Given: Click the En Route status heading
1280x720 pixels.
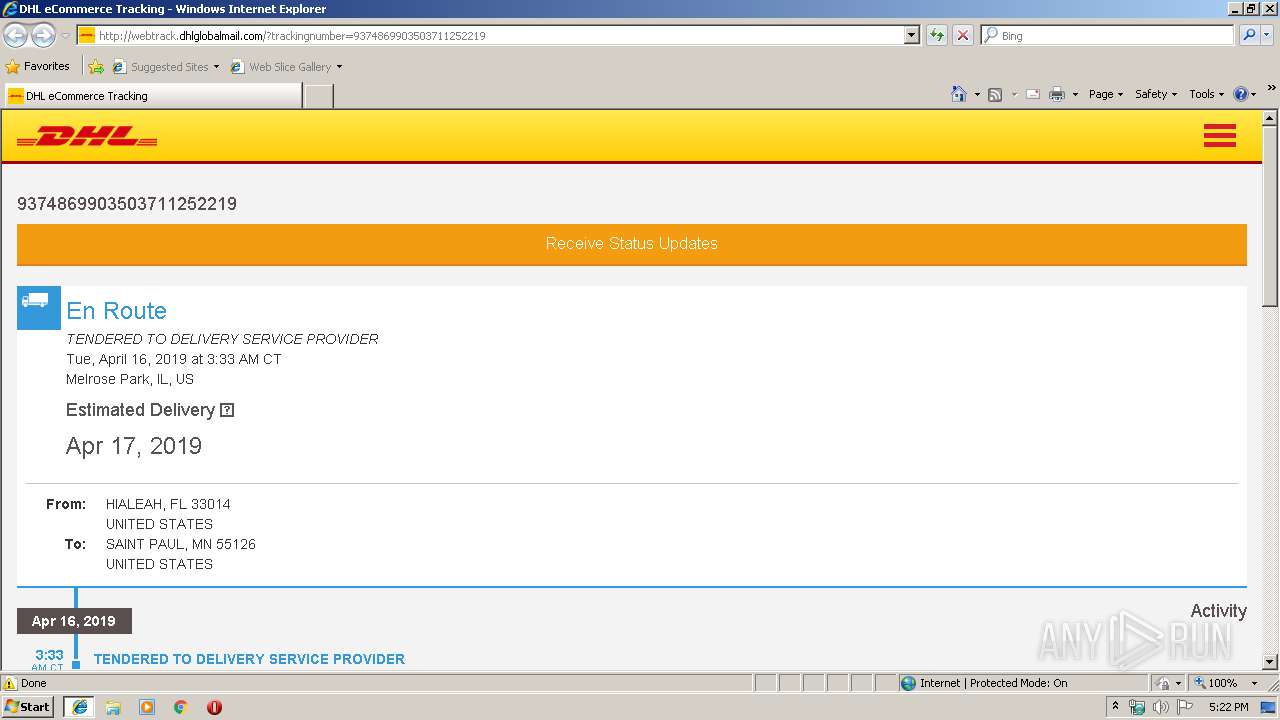Looking at the screenshot, I should click(x=116, y=311).
